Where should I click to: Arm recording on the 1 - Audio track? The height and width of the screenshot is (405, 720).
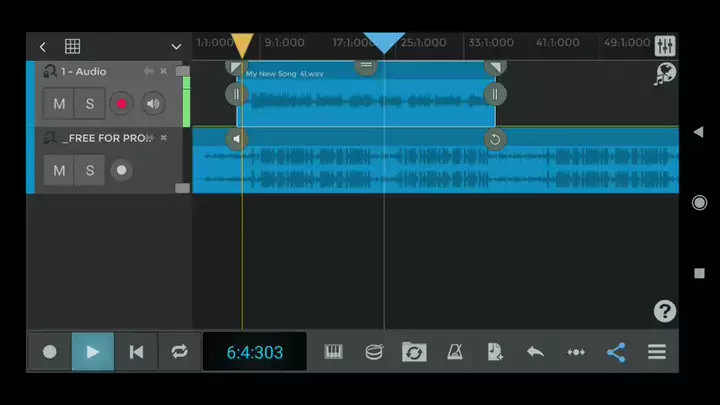122,104
